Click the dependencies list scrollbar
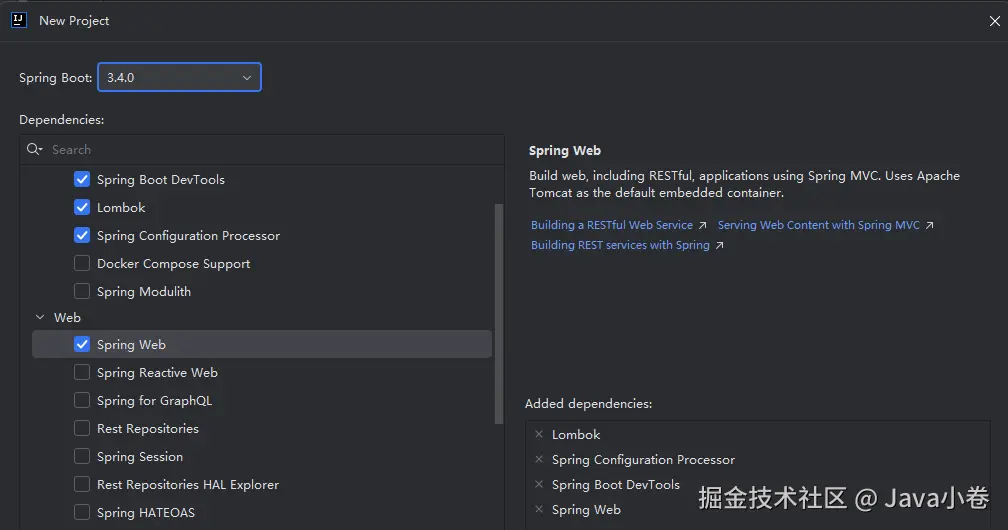Image resolution: width=1008 pixels, height=530 pixels. (499, 310)
